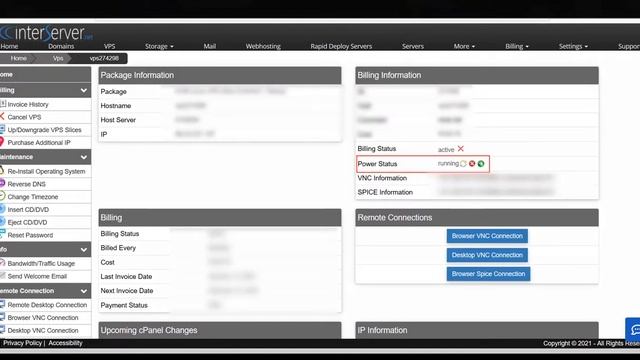Click the restart icon next to running
Screen dimensions: 640x360
[x=463, y=164]
